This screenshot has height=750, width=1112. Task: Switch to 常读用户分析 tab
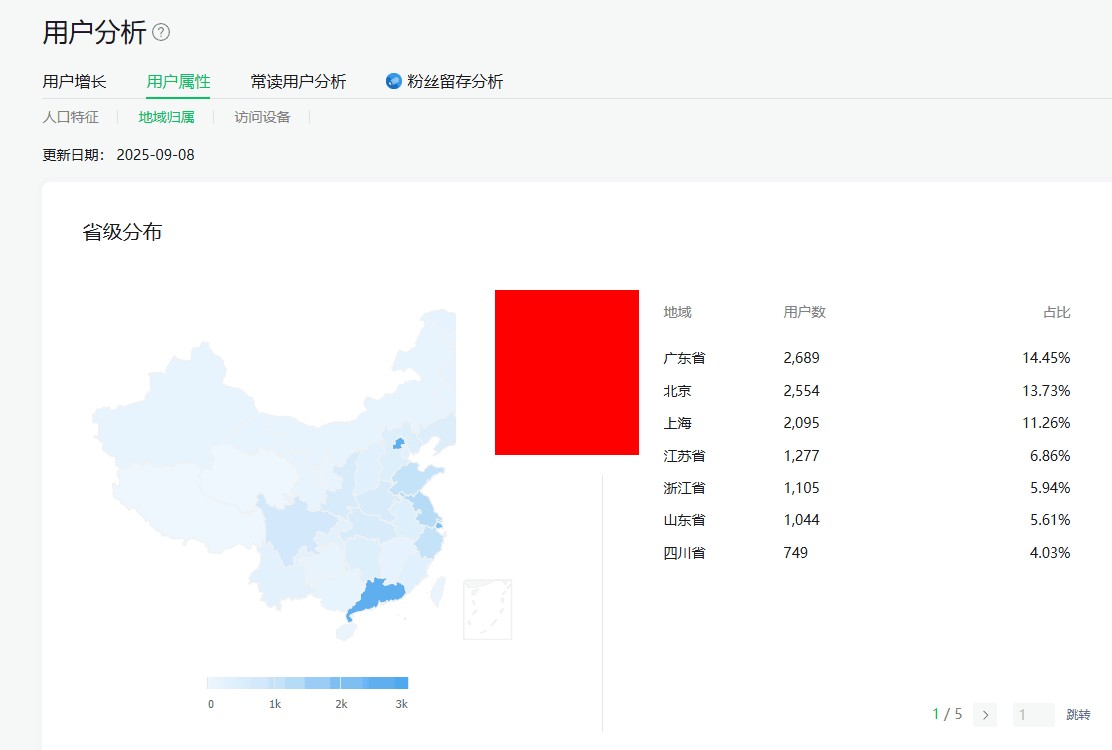click(298, 82)
